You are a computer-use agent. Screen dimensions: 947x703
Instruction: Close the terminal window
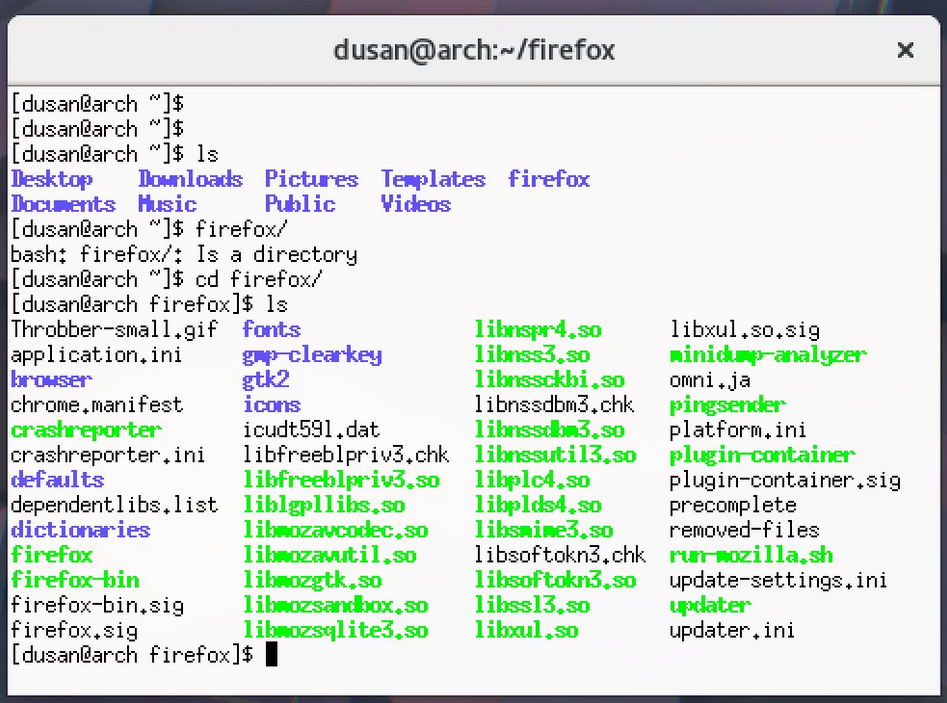coord(904,50)
